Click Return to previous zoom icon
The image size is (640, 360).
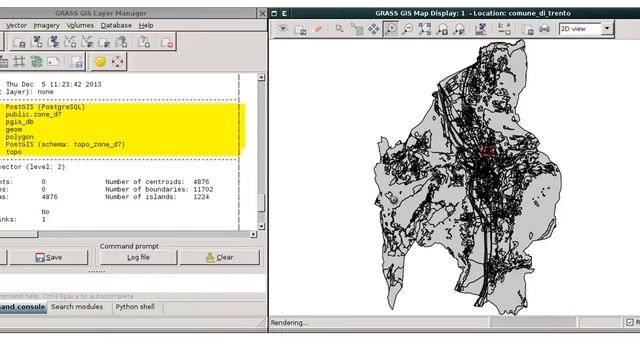(442, 29)
